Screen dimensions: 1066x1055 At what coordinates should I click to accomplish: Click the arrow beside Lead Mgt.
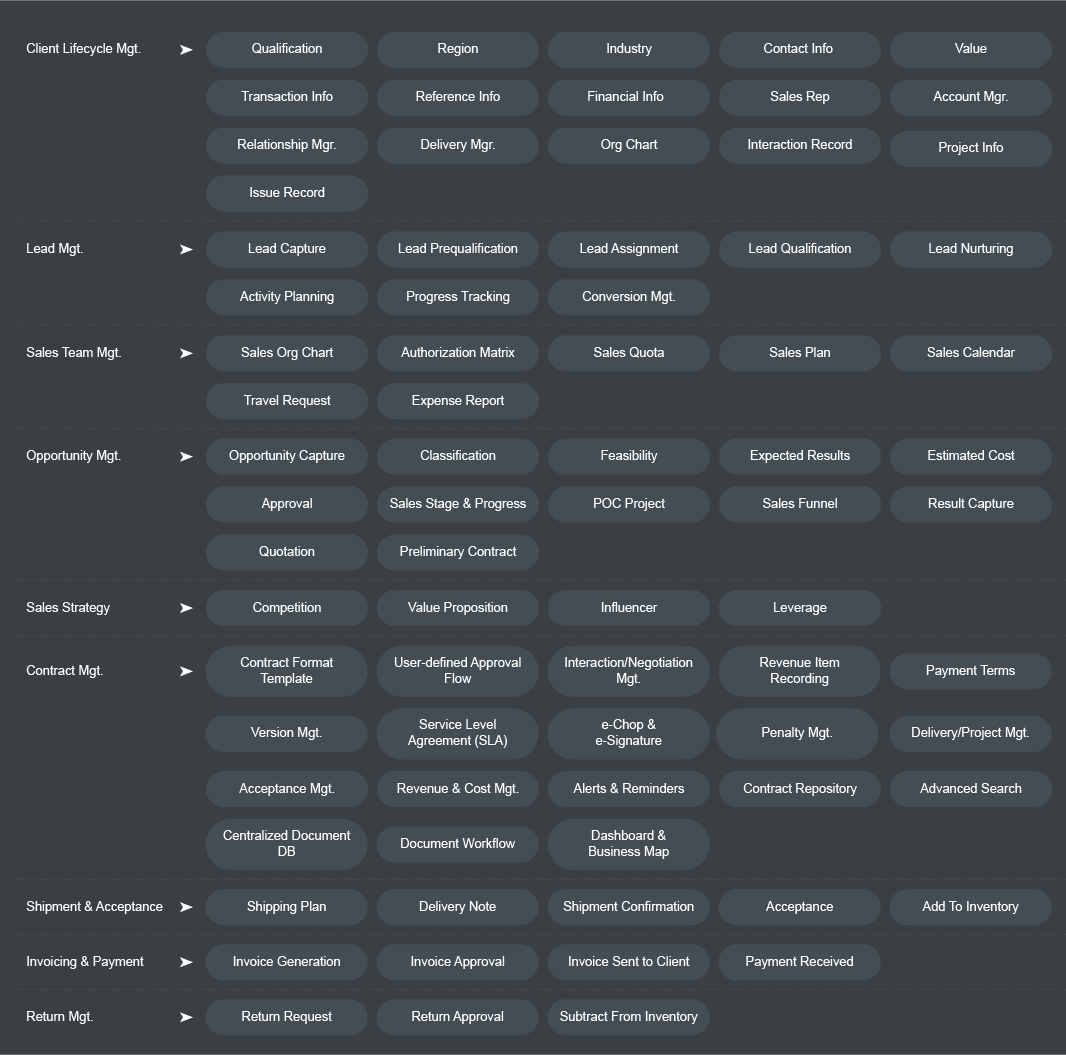coord(186,249)
